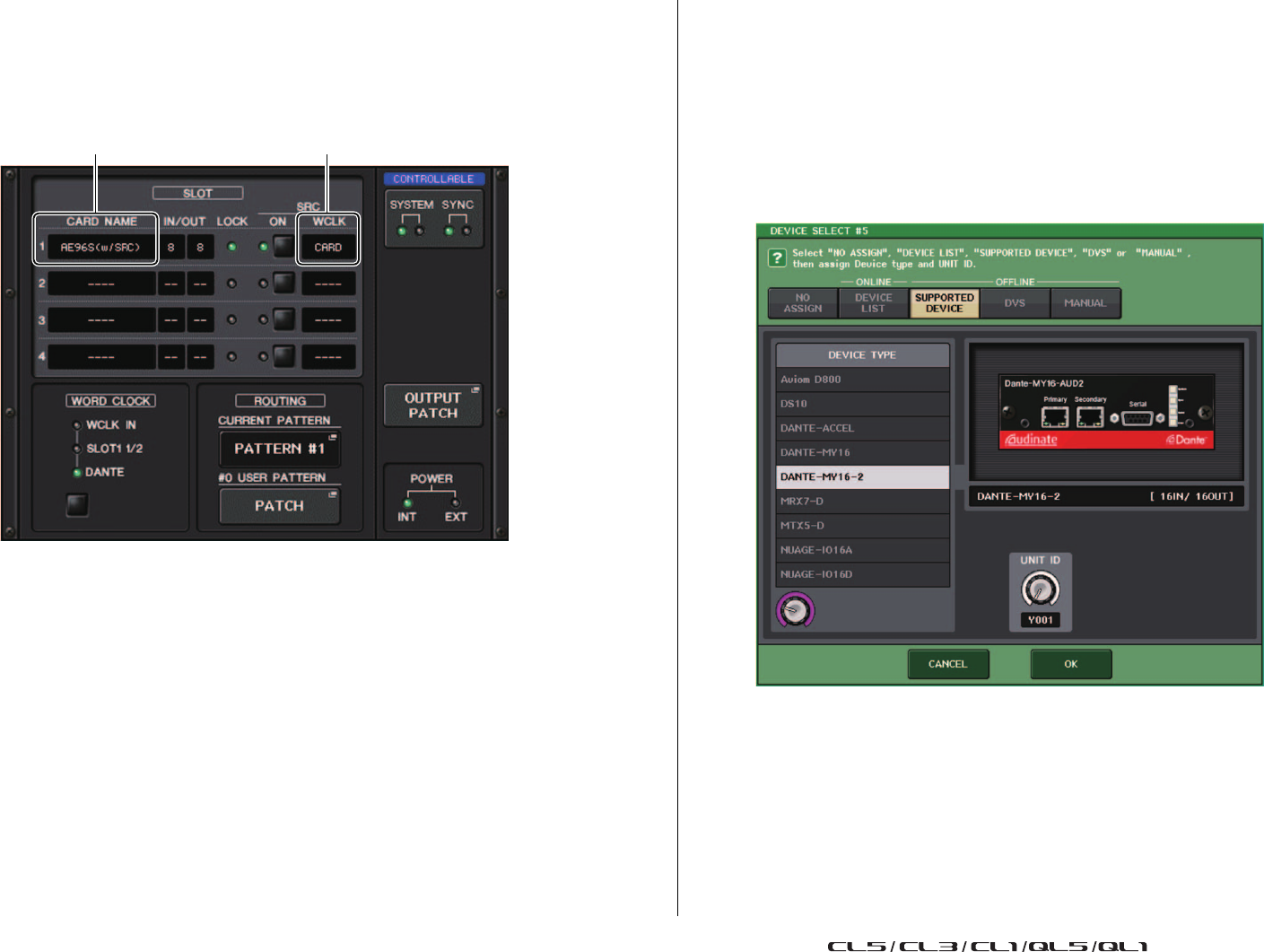Viewport: 1264px width, 952px height.
Task: Click the SYSTEM indicator label
Action: coord(412,205)
